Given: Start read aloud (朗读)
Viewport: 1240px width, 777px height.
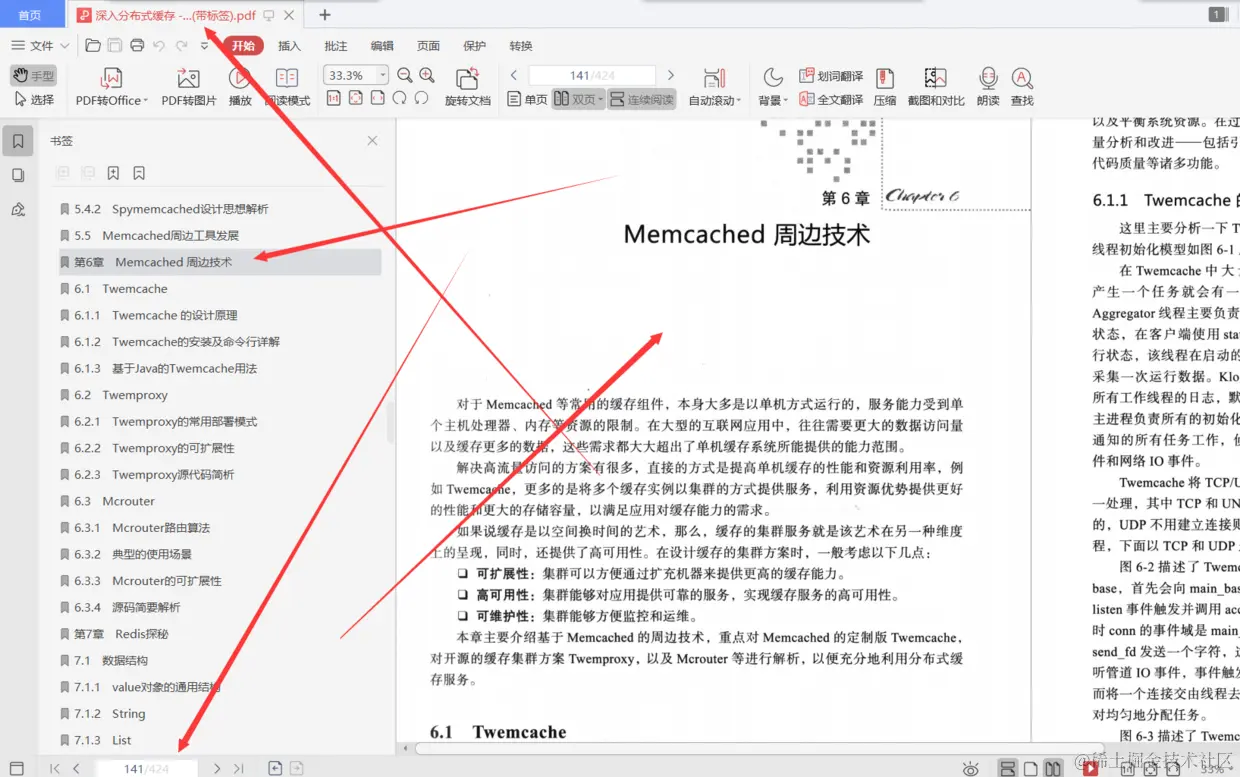Looking at the screenshot, I should click(x=988, y=87).
